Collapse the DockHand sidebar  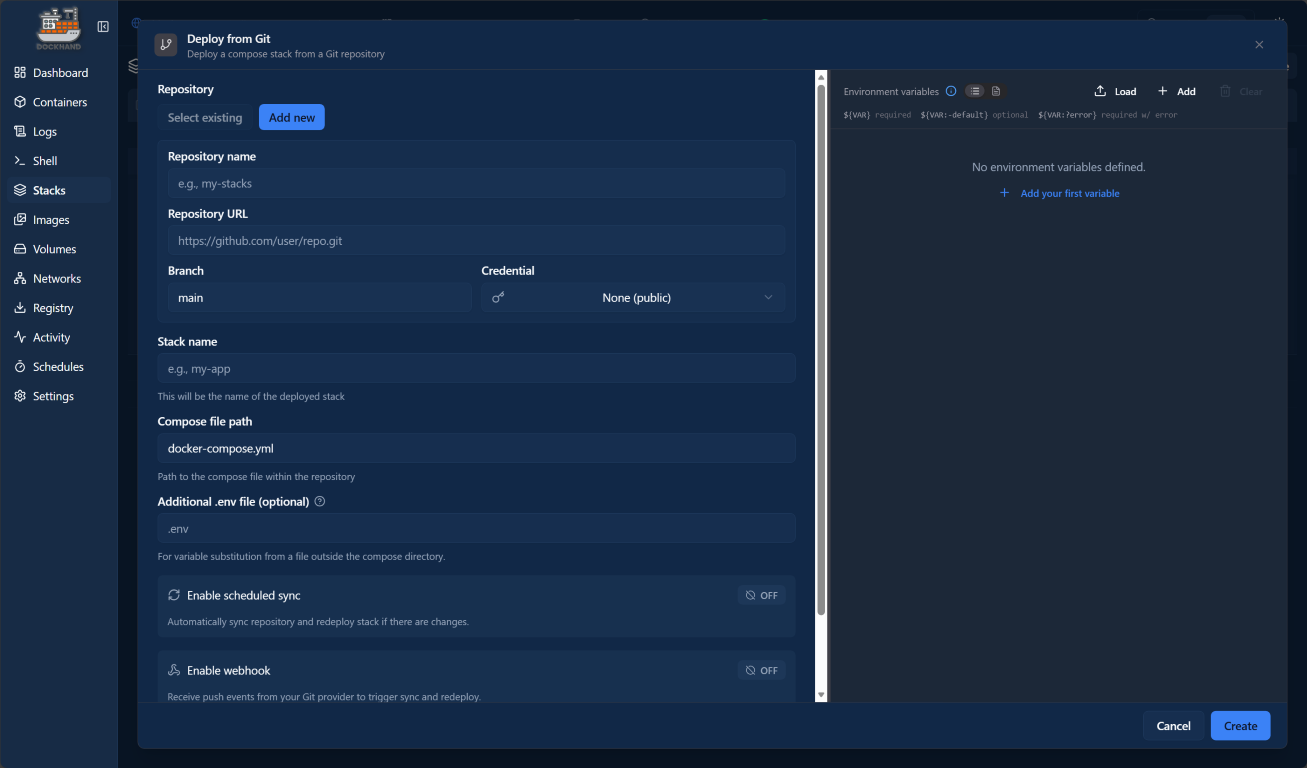103,27
